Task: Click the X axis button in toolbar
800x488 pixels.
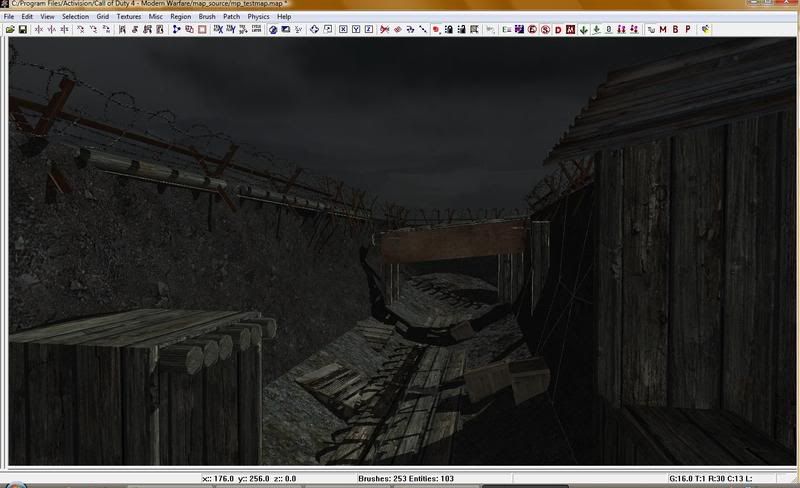Action: click(343, 30)
